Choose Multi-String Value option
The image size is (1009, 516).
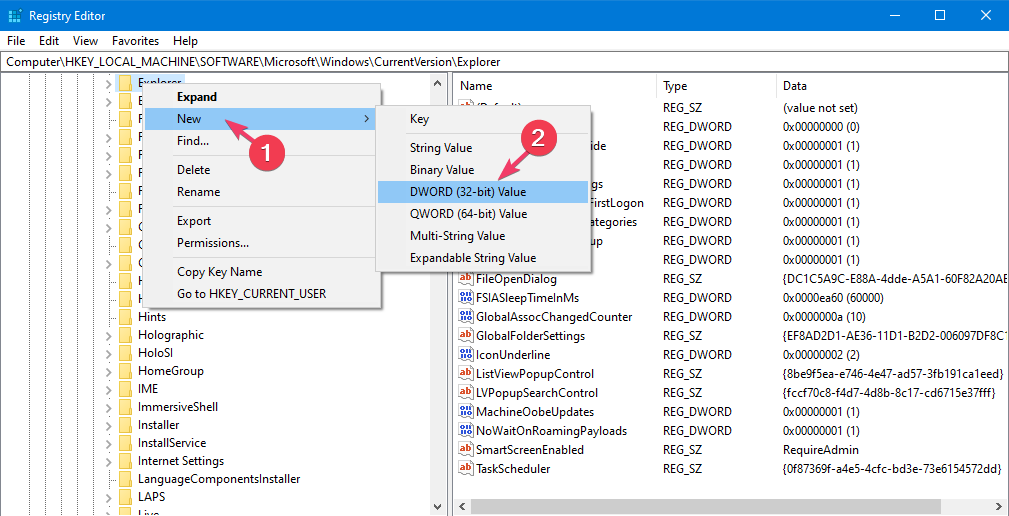coord(483,235)
